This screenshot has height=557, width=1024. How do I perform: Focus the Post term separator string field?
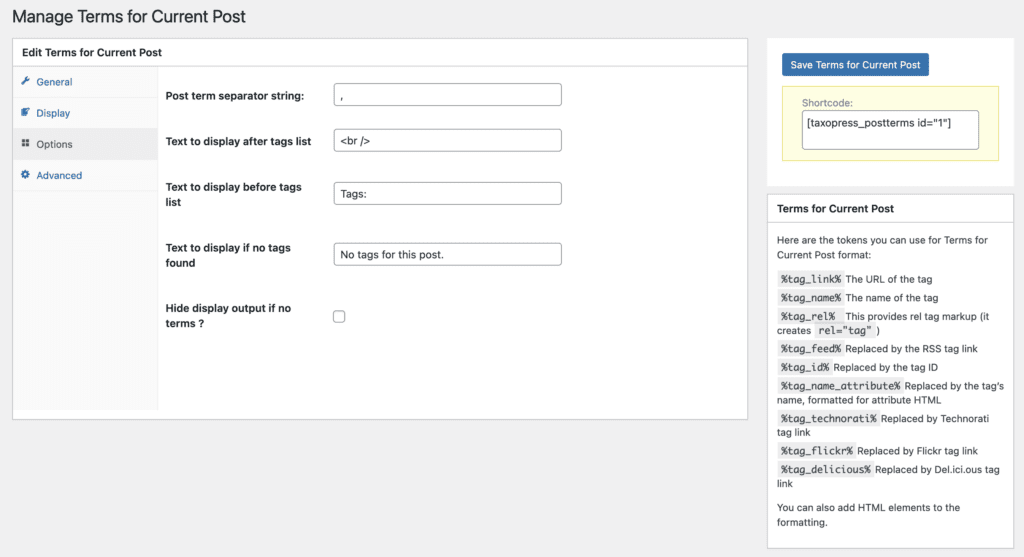point(447,95)
